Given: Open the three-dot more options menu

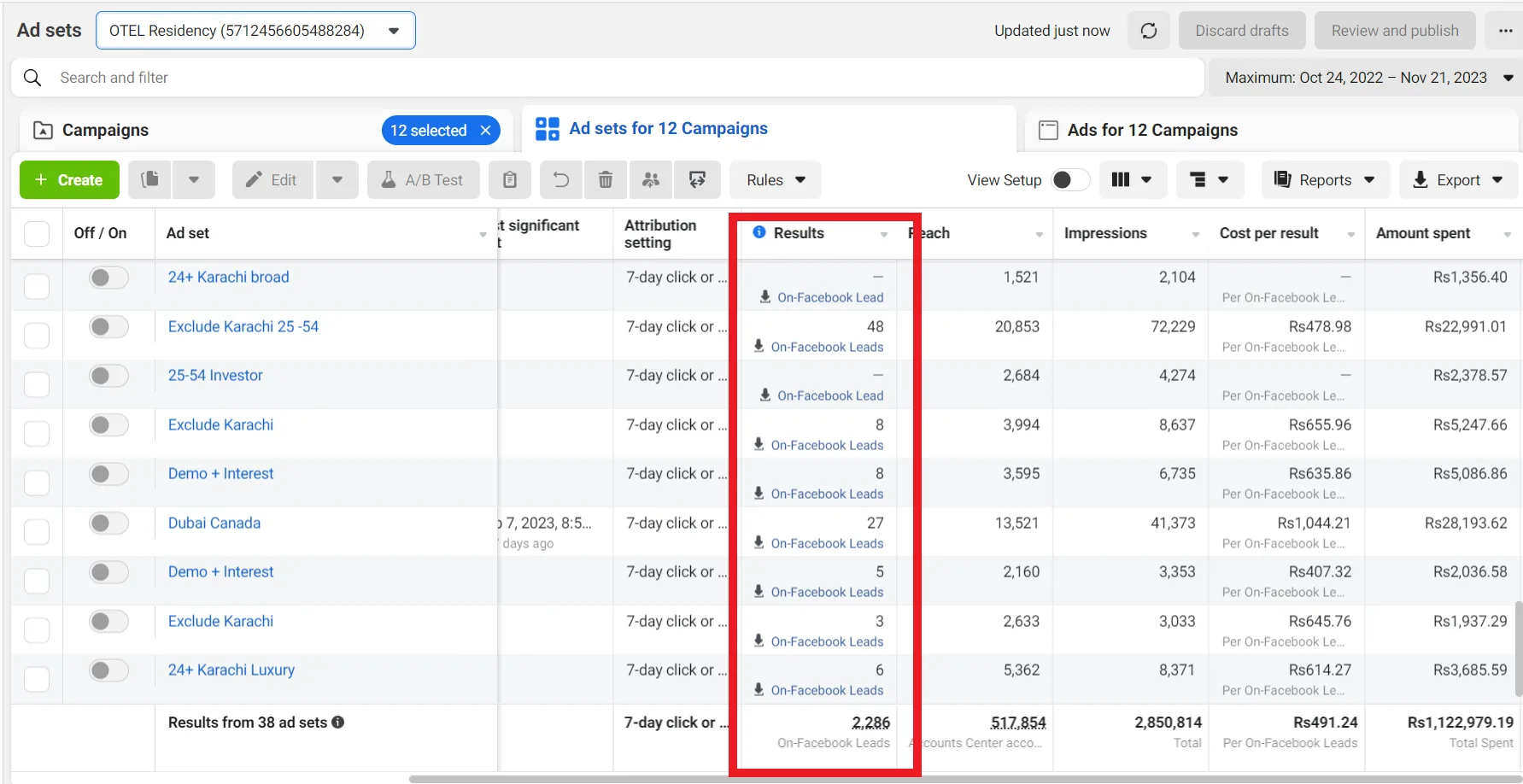Looking at the screenshot, I should 1505,31.
